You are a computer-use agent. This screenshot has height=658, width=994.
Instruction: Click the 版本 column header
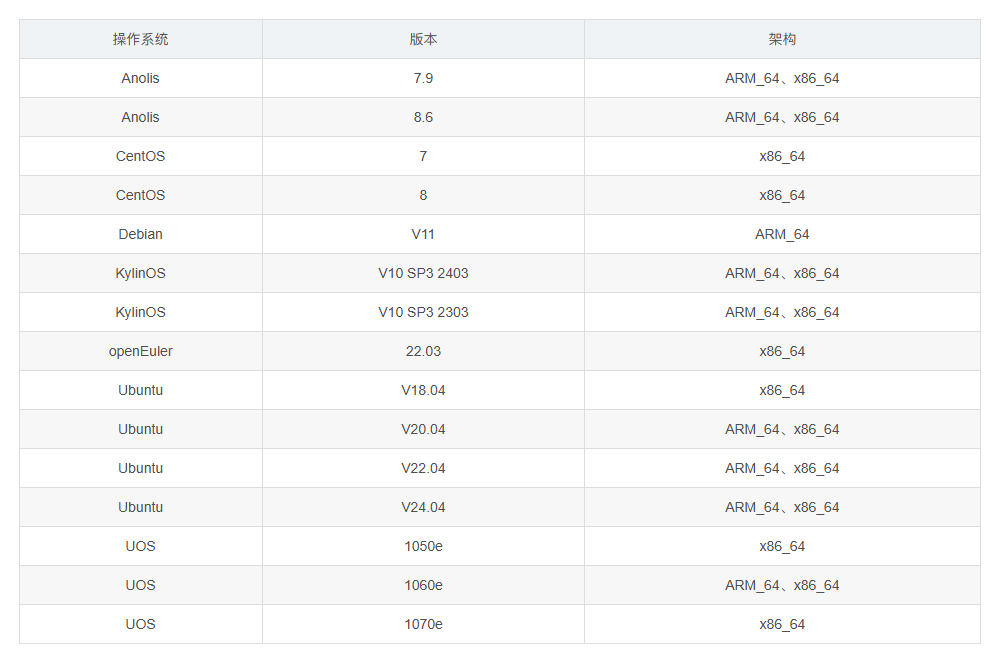click(423, 39)
